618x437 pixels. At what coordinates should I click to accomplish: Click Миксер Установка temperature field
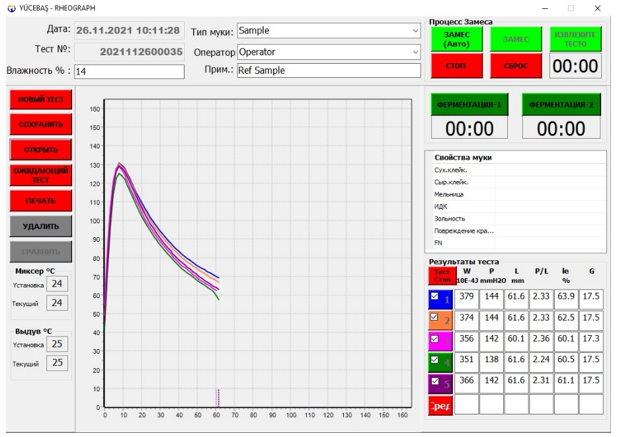[x=57, y=284]
